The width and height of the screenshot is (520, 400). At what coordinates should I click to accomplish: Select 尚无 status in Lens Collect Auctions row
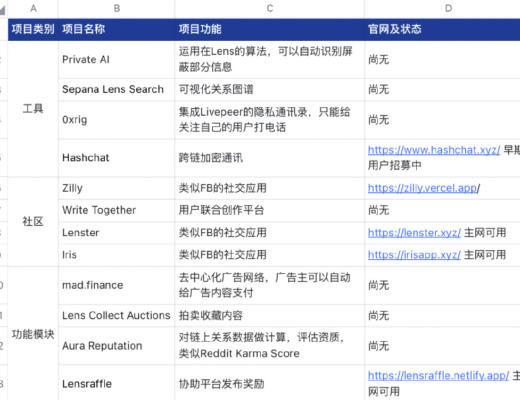[442, 315]
